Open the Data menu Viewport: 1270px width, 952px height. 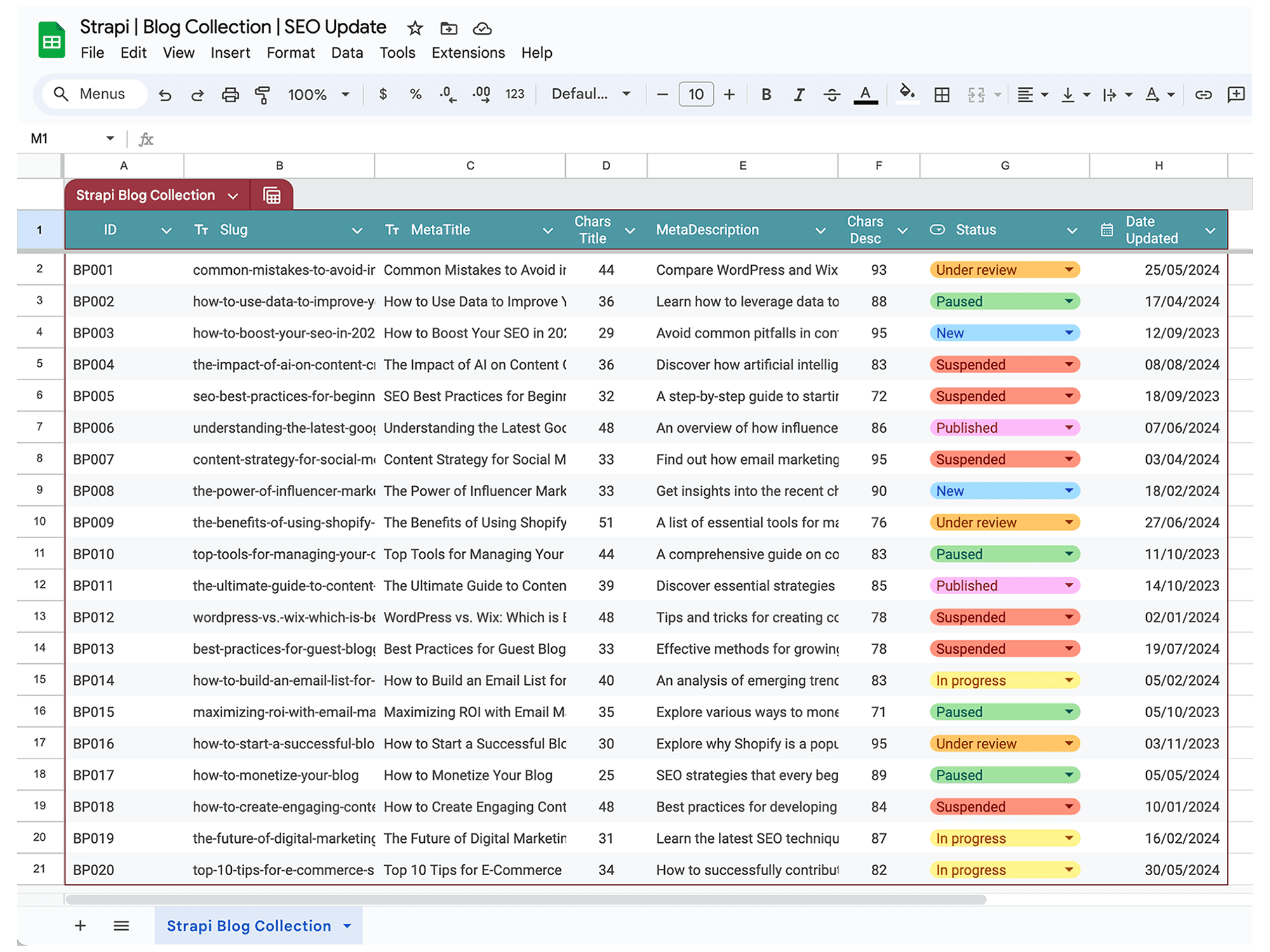click(347, 53)
